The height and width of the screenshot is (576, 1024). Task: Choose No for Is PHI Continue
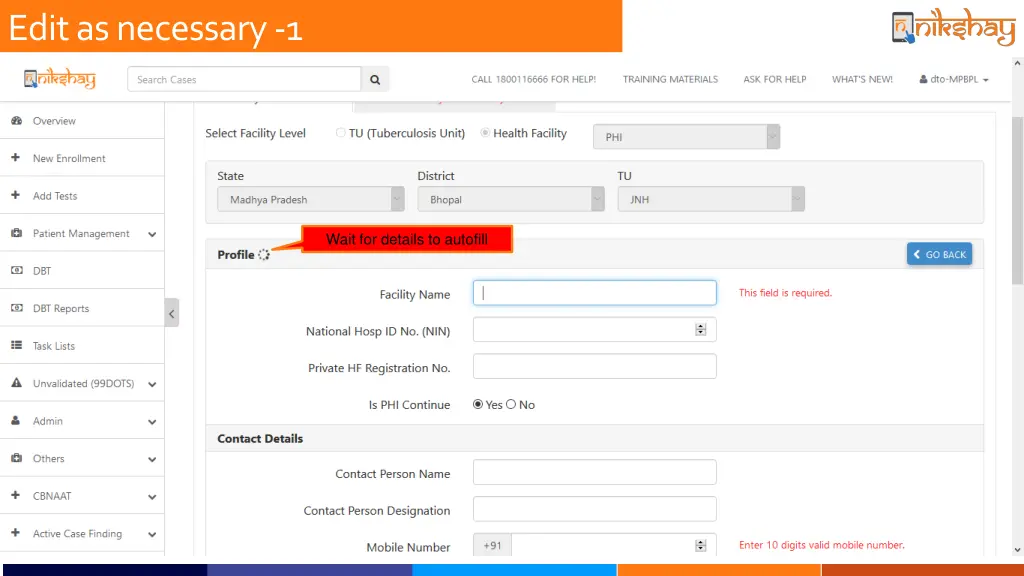(x=511, y=405)
